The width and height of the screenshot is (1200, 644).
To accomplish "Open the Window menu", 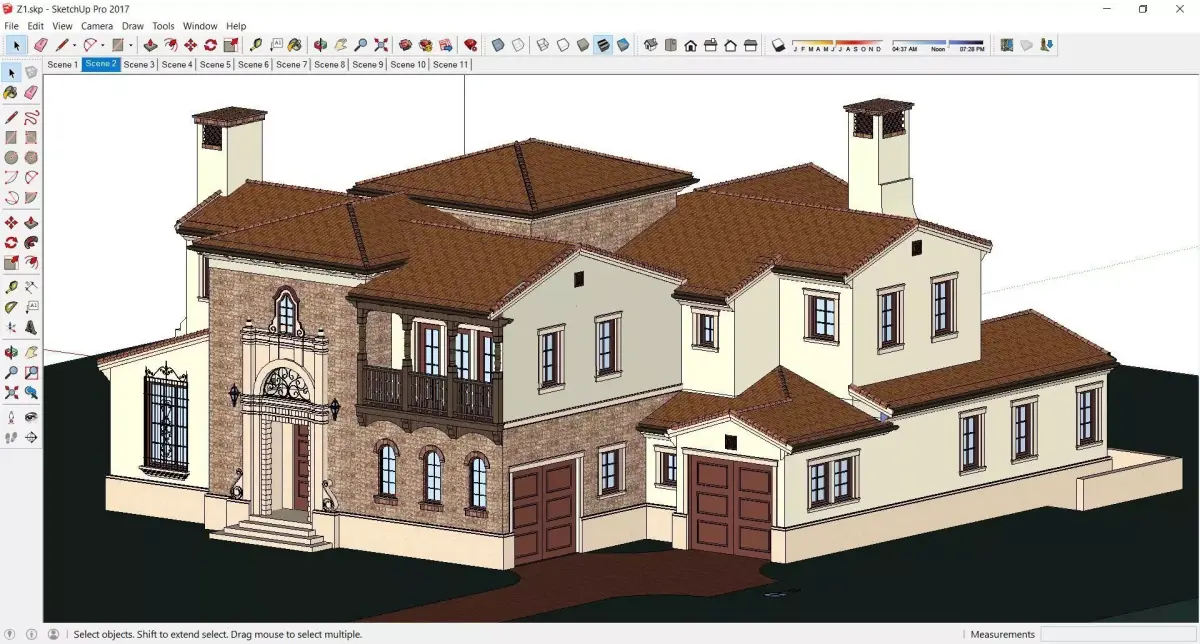I will [x=200, y=26].
